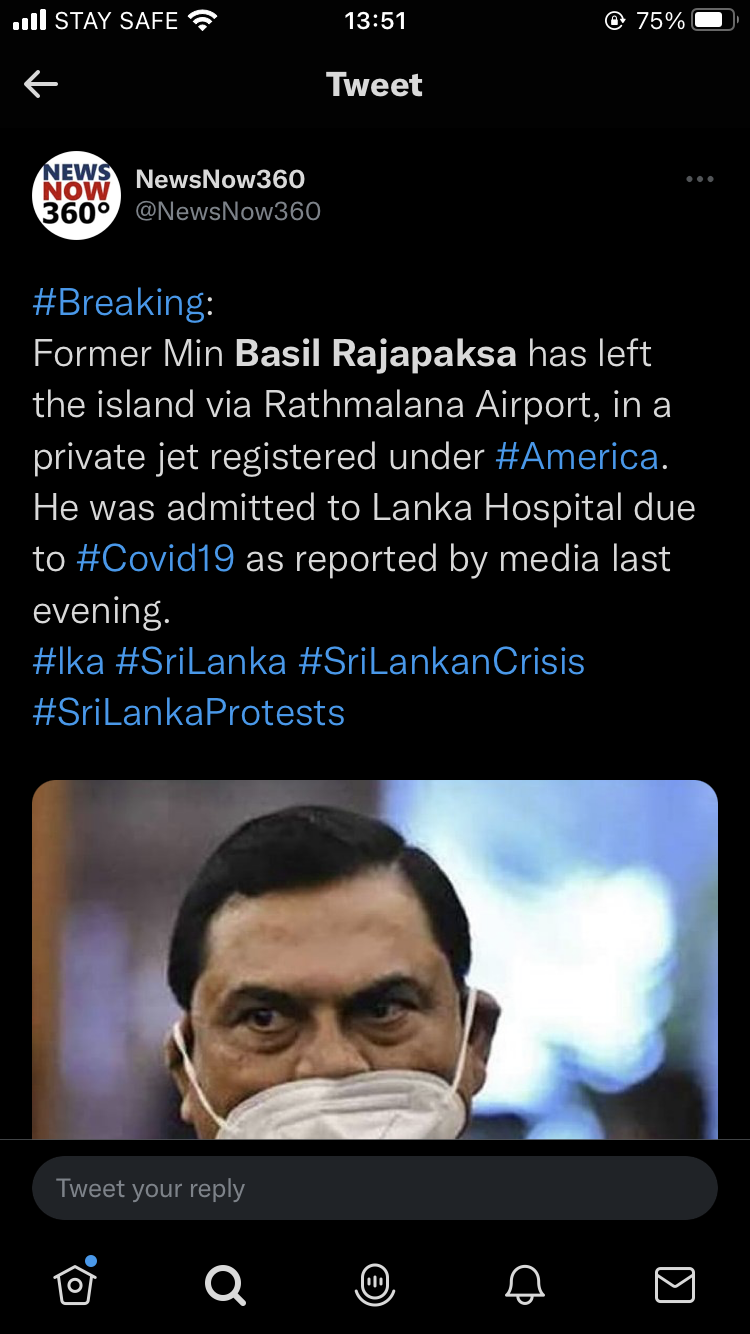Open NewsNow360 profile picture
The image size is (750, 1334).
(76, 195)
